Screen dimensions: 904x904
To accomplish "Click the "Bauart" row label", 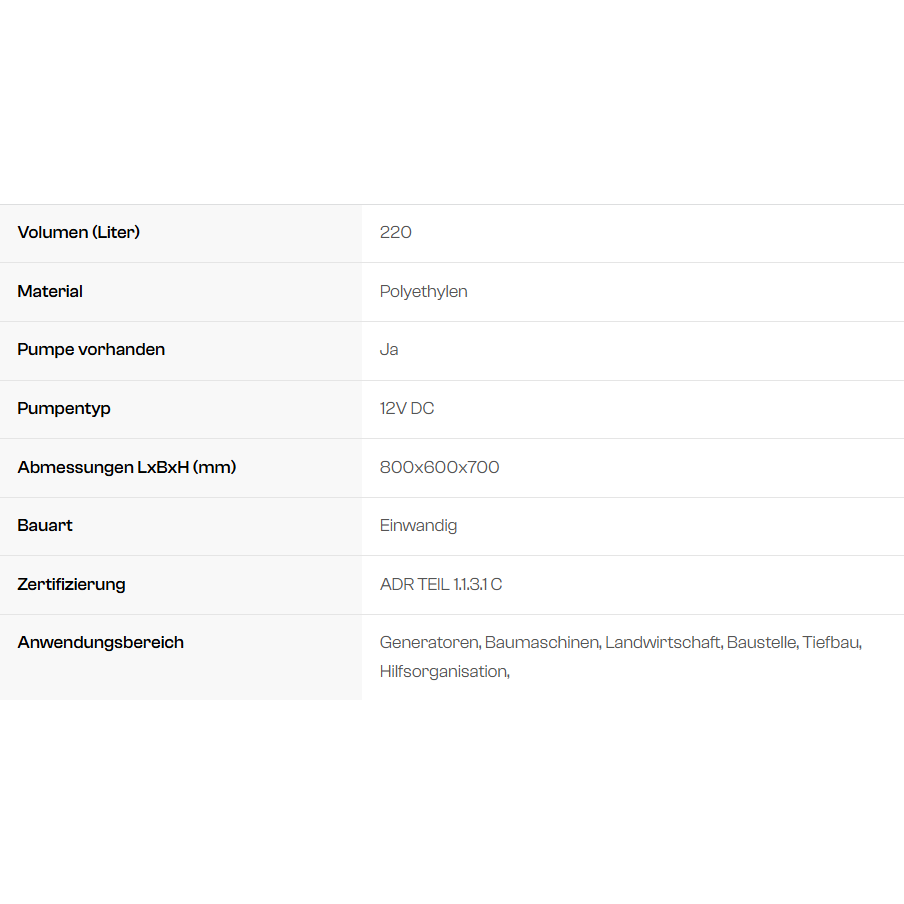I will pos(45,525).
